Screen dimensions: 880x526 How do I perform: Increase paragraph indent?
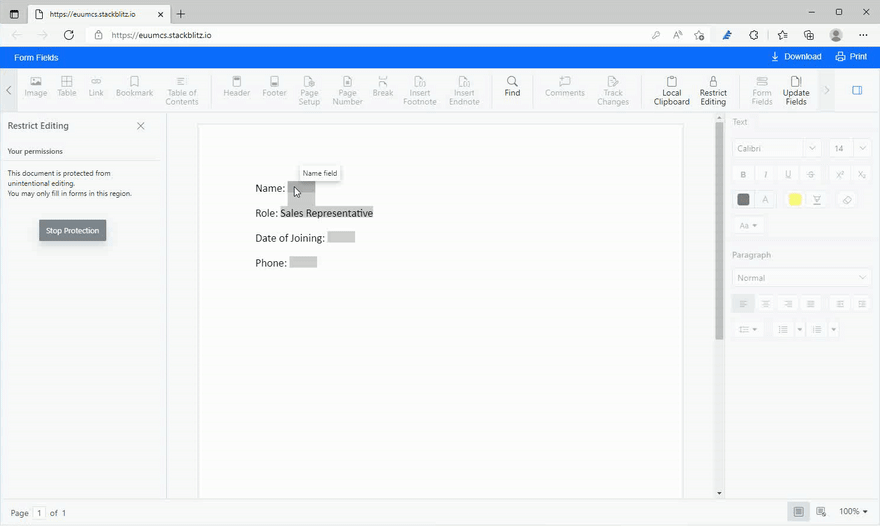[x=861, y=304]
